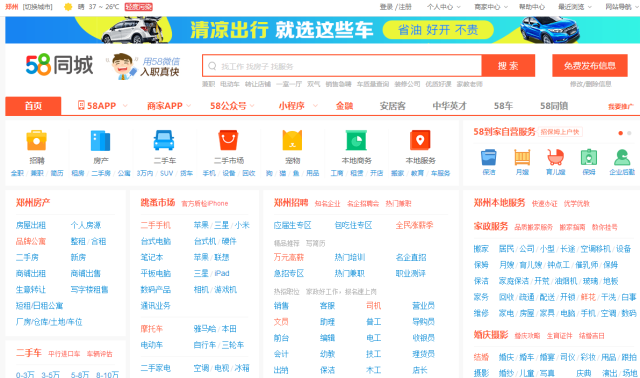Select the 首页 tab
The image size is (640, 378).
coord(33,106)
